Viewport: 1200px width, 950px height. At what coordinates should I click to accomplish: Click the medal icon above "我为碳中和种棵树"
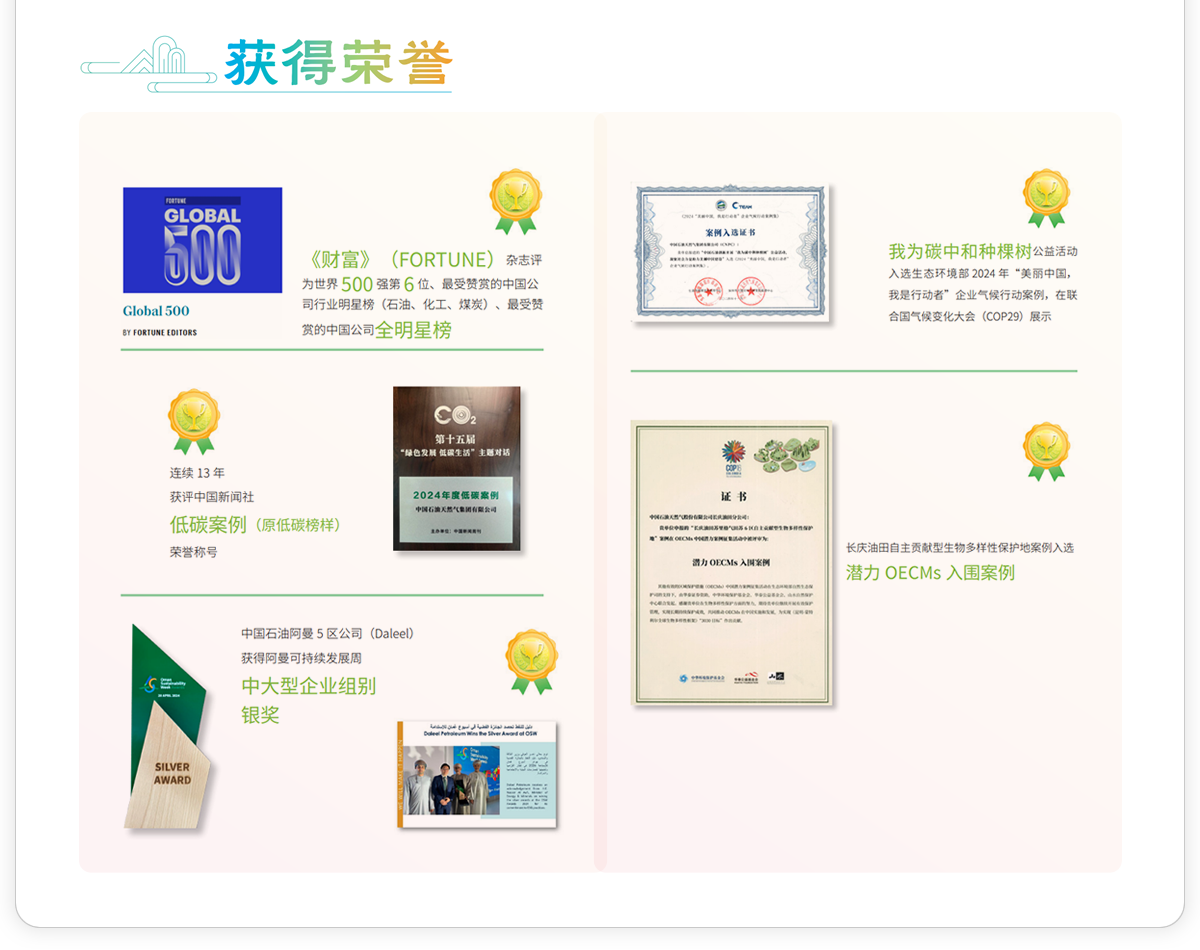click(1047, 198)
